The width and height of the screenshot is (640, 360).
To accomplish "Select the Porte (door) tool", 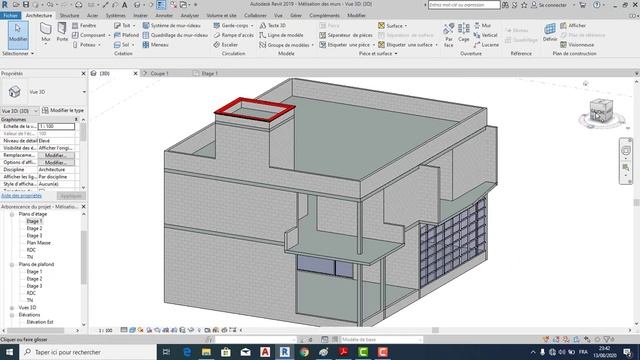I will point(62,32).
